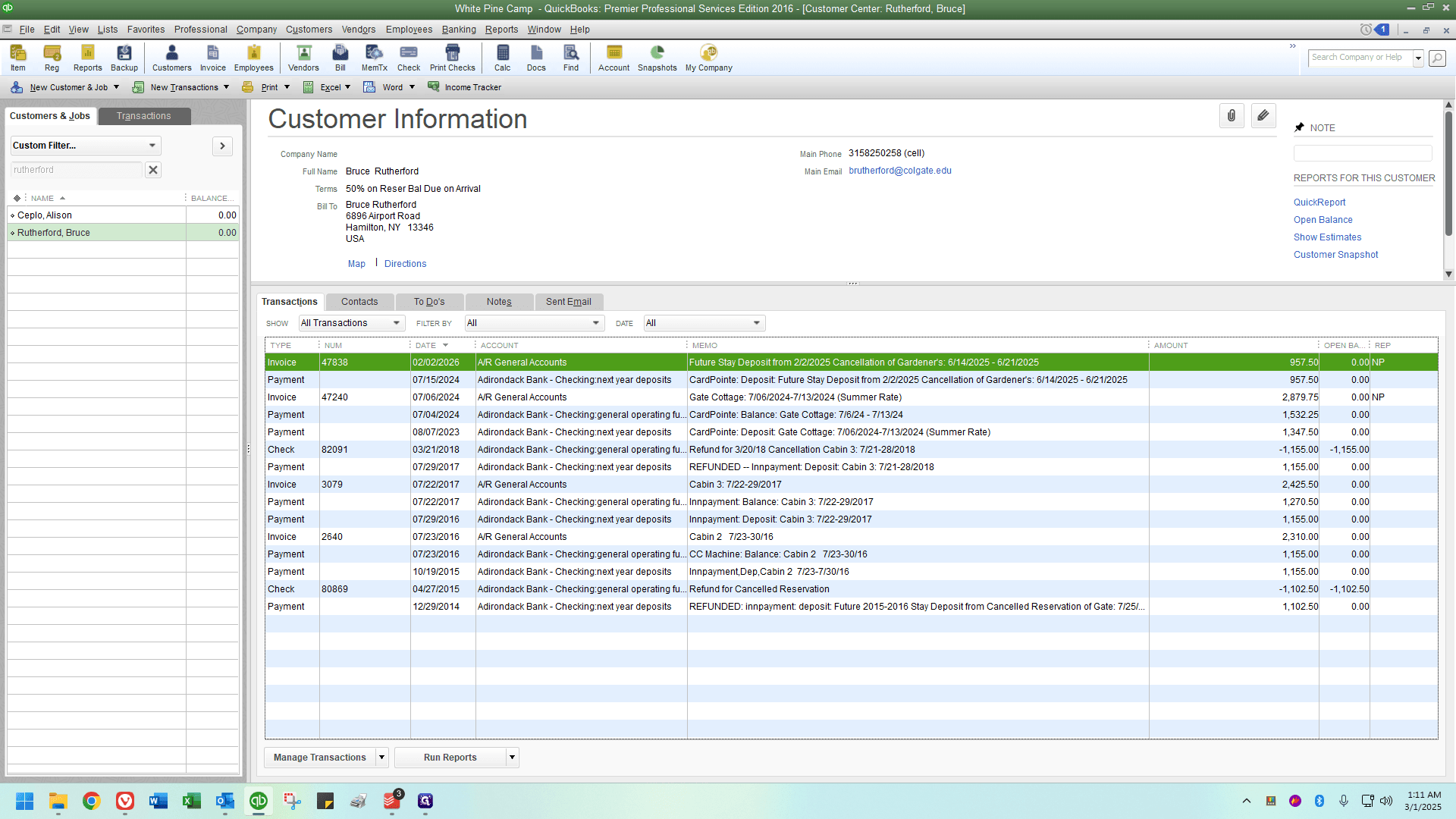The width and height of the screenshot is (1456, 819).
Task: Open the Snapshots icon
Action: click(x=657, y=58)
